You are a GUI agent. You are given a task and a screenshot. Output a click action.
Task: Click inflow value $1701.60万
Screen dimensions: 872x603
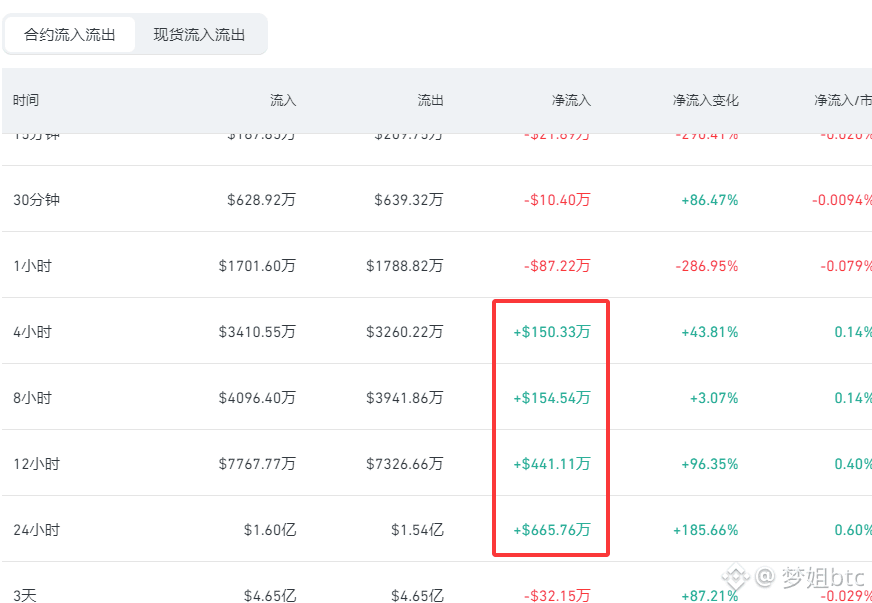pyautogui.click(x=257, y=266)
